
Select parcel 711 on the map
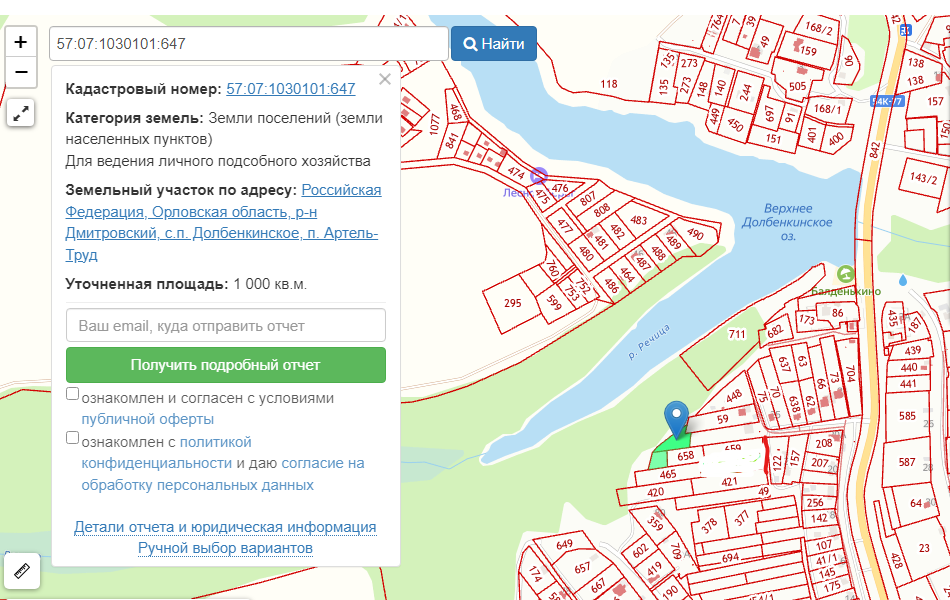737,334
